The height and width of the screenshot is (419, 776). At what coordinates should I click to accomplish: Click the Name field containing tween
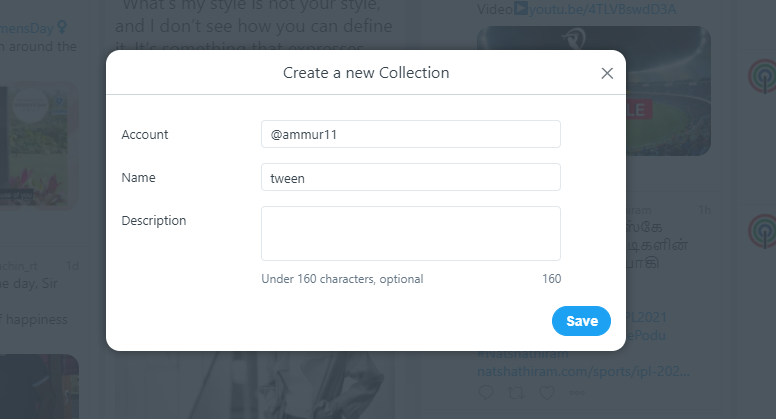411,177
